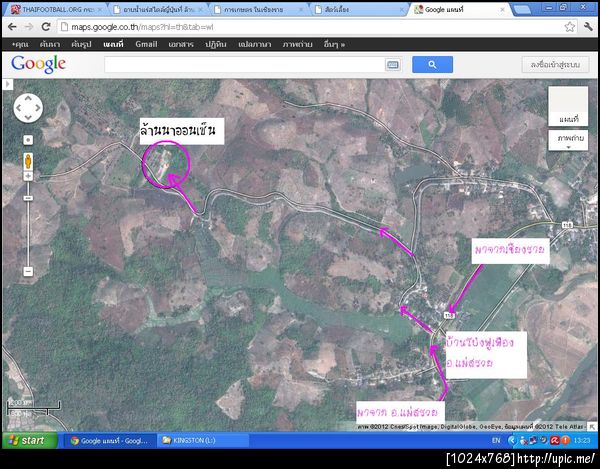Click the Google Maps search box
The height and width of the screenshot is (469, 600).
245,65
